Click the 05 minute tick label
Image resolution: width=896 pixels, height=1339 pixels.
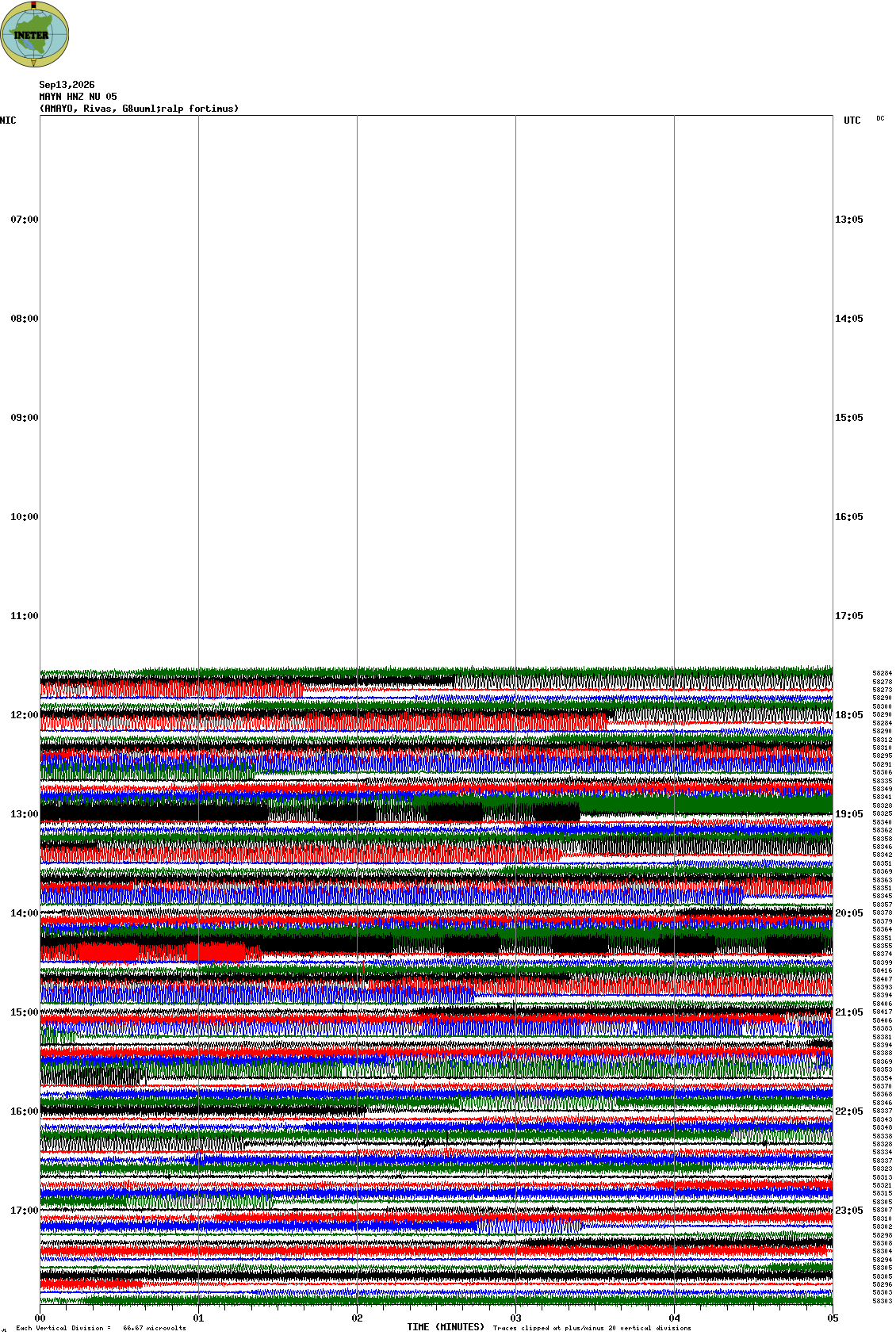(833, 1318)
